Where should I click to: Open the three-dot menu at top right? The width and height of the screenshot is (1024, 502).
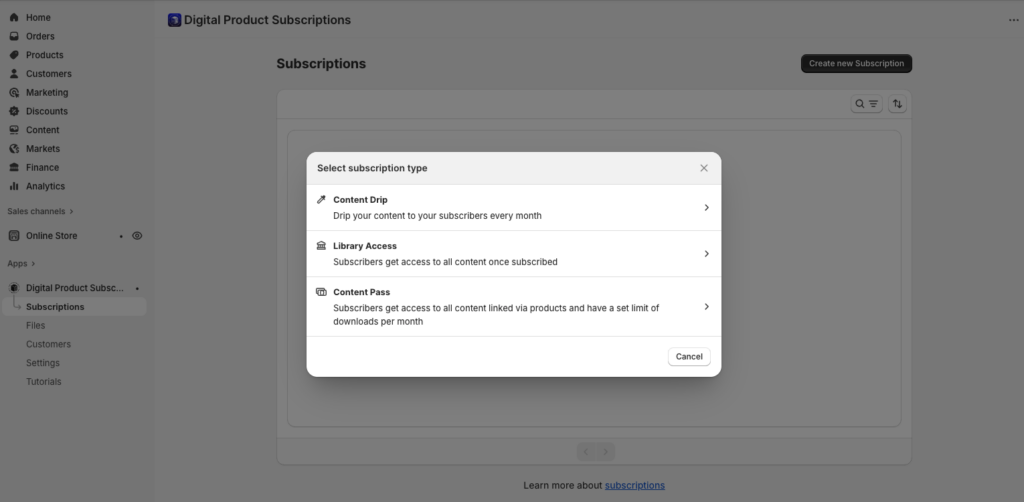point(1013,20)
